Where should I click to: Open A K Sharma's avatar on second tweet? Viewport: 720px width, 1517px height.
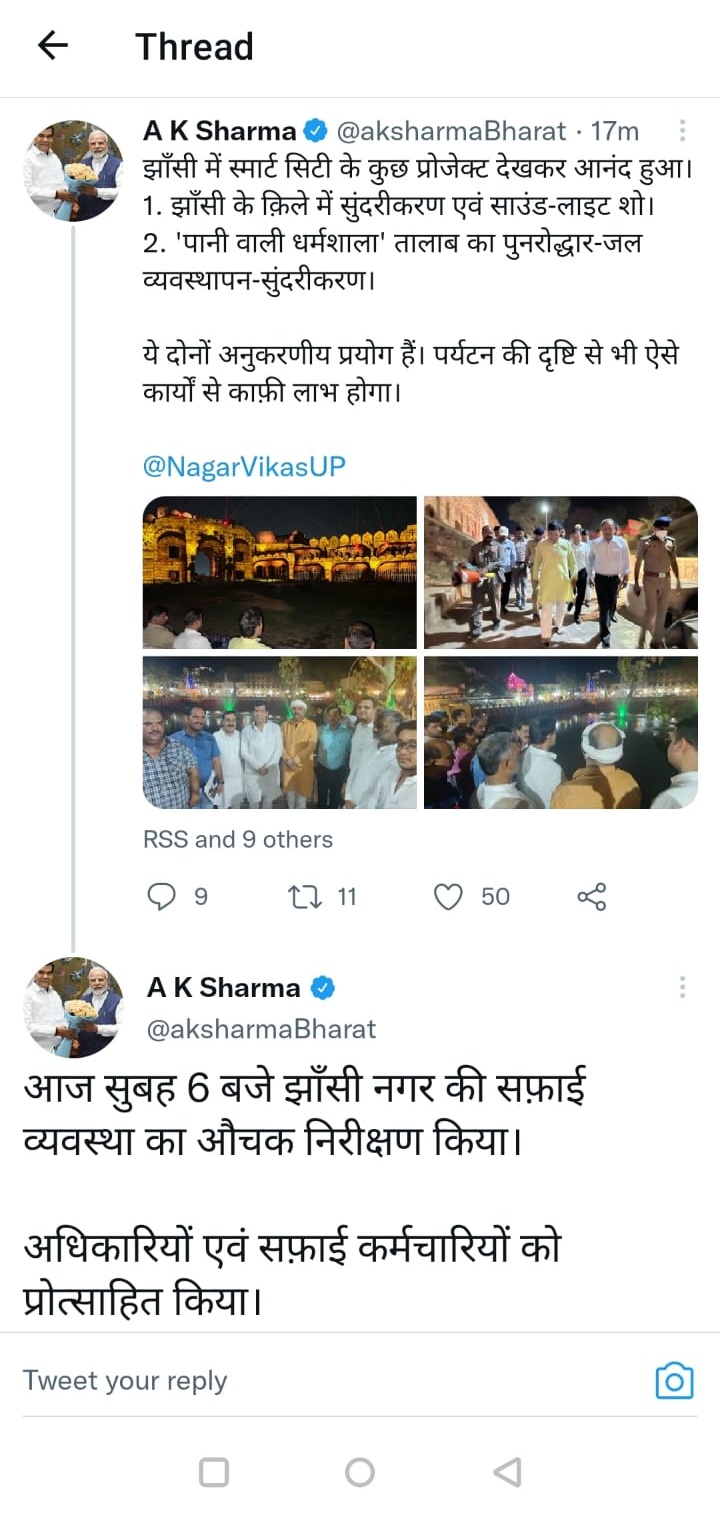coord(72,1007)
